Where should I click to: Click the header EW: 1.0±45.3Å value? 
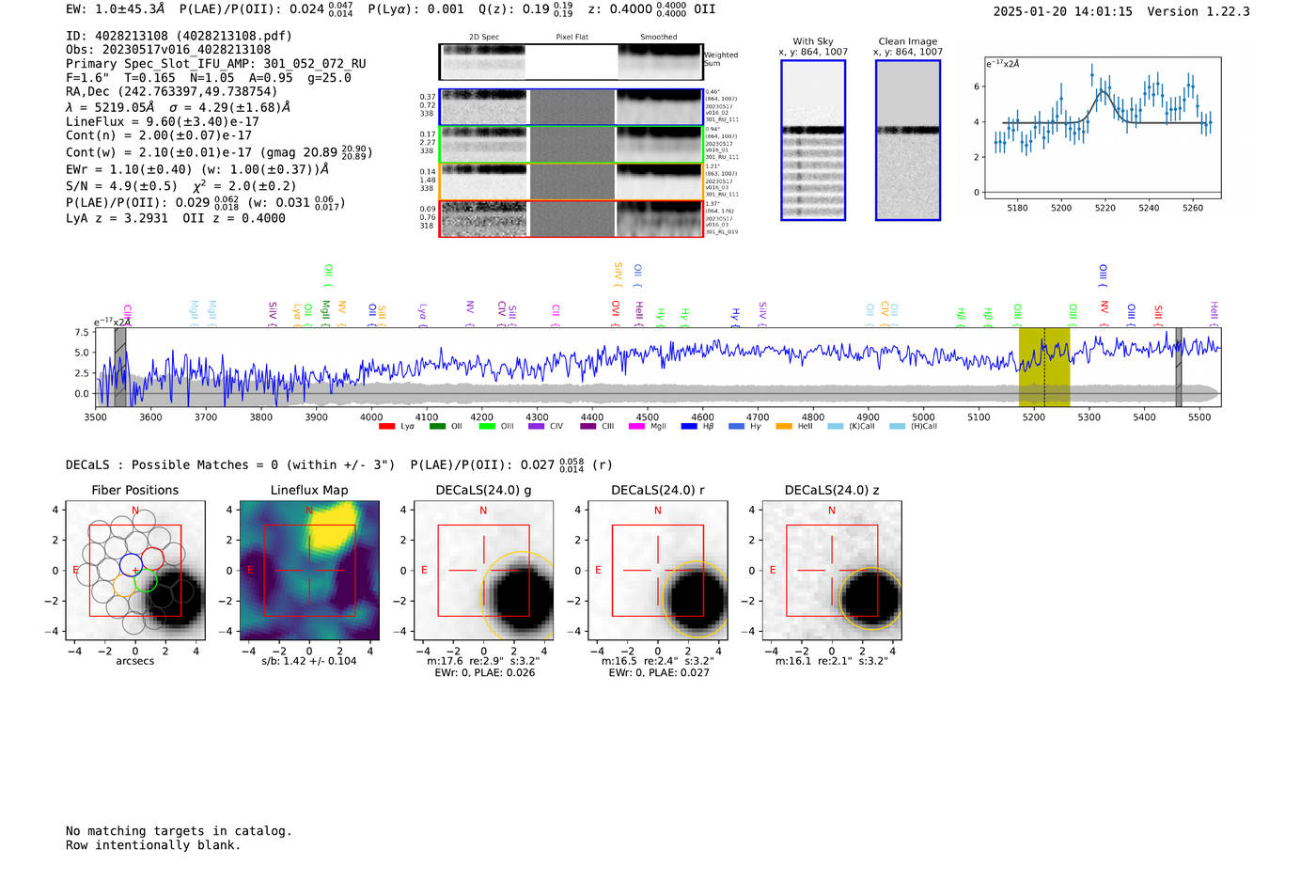click(x=115, y=8)
